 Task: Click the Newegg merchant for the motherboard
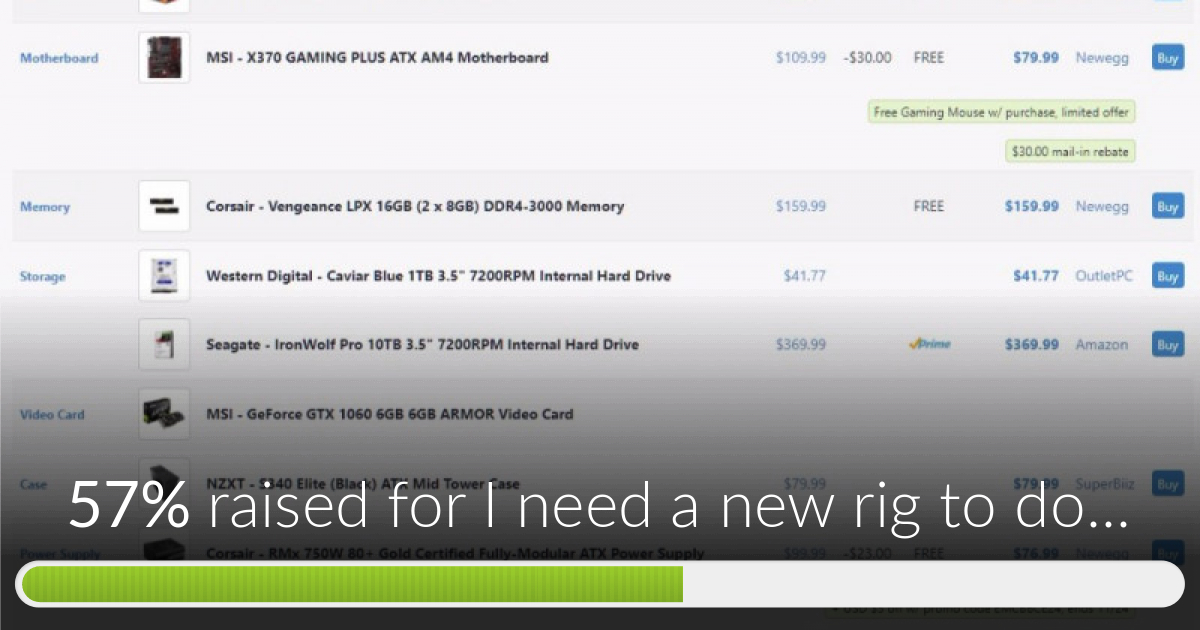(x=1102, y=58)
